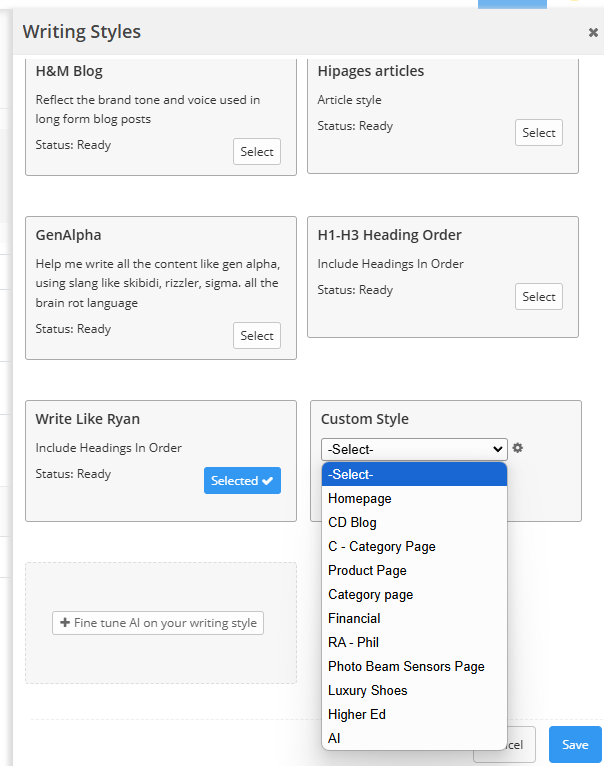The height and width of the screenshot is (766, 604).
Task: Save the writing style settings
Action: point(575,745)
